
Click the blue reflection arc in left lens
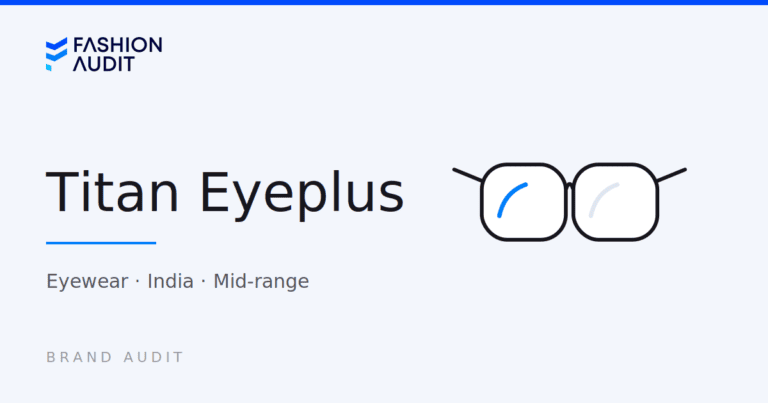(511, 200)
